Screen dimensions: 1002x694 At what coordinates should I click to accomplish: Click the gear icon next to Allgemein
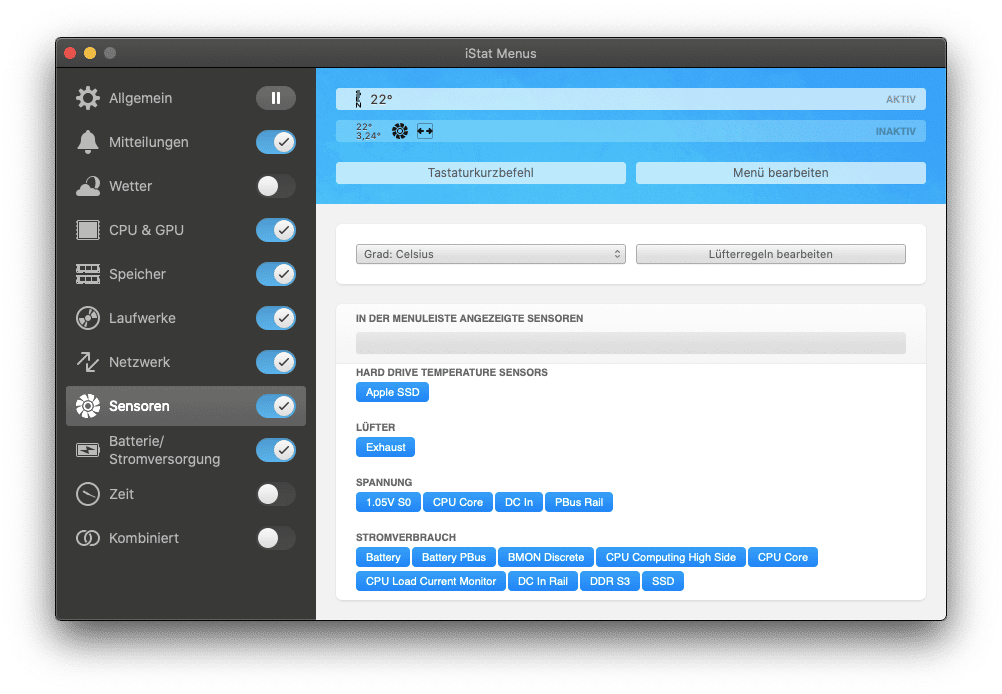(x=88, y=98)
